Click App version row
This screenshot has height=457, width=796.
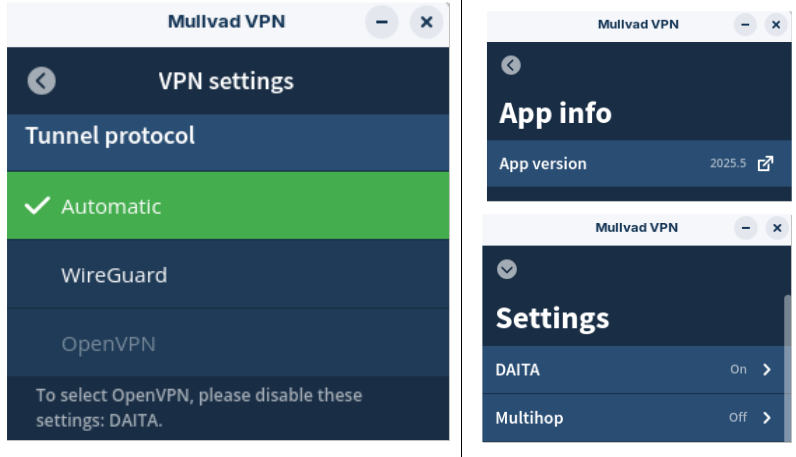tap(639, 164)
